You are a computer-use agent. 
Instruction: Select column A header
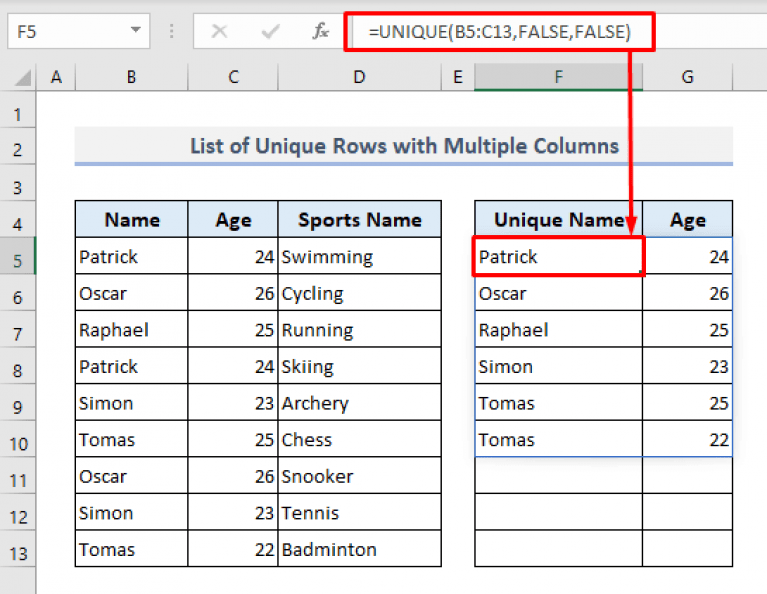click(x=56, y=77)
